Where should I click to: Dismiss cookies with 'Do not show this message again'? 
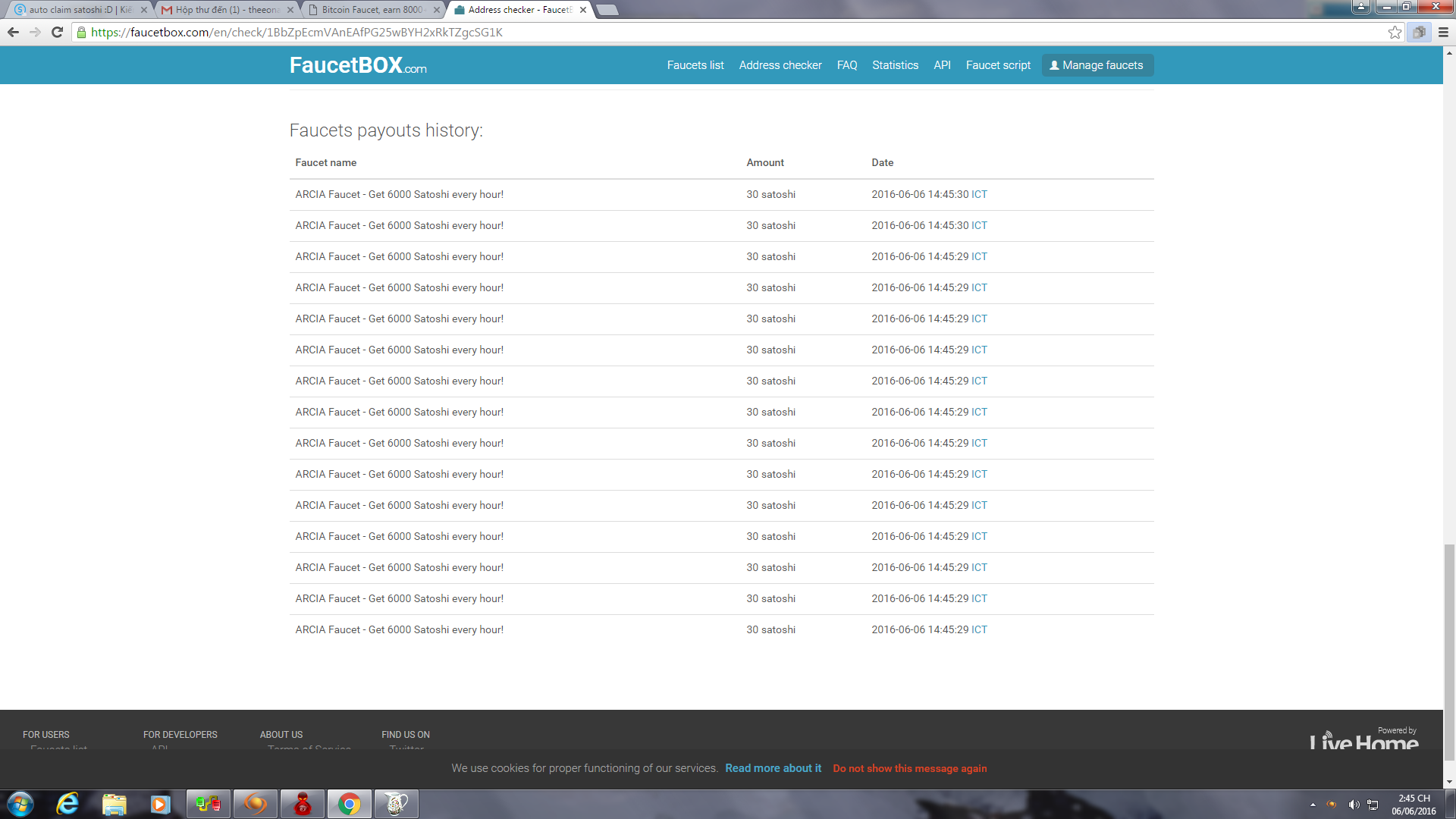coord(909,768)
